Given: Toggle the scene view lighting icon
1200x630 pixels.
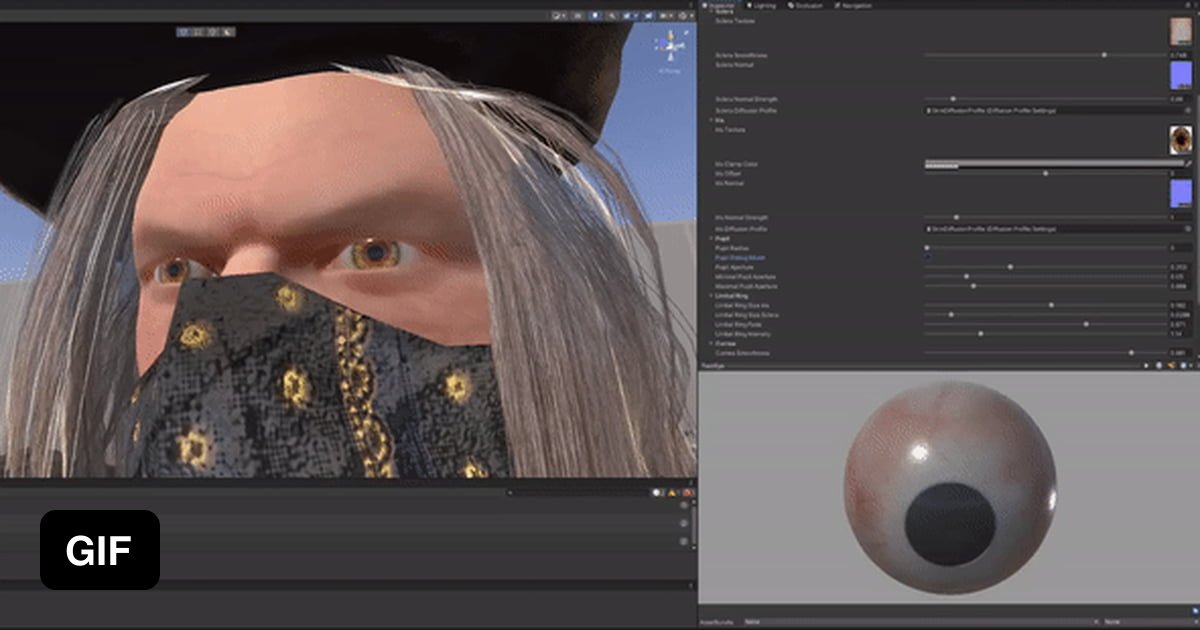Looking at the screenshot, I should click(x=596, y=15).
